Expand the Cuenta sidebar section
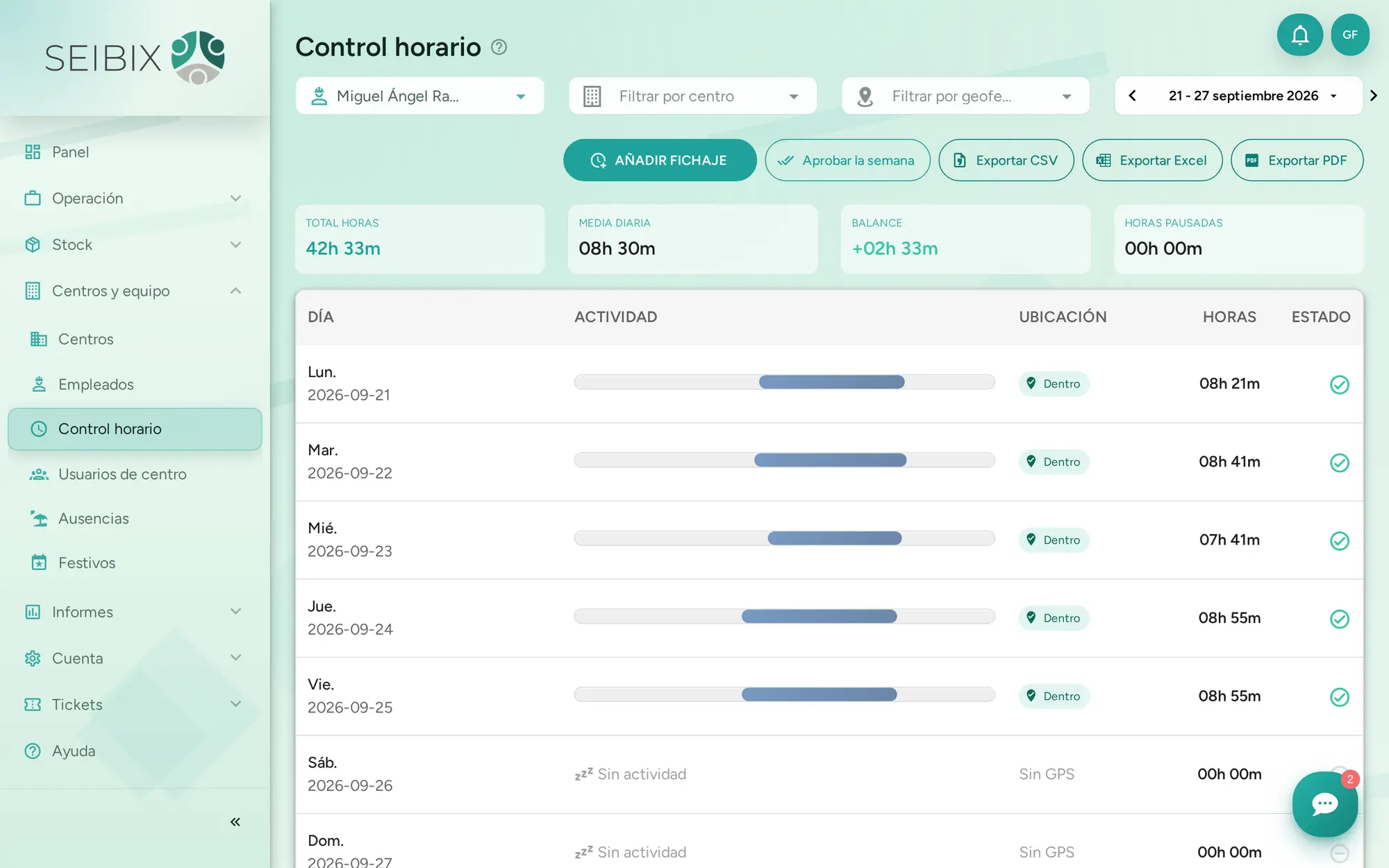Image resolution: width=1389 pixels, height=868 pixels. 134,658
